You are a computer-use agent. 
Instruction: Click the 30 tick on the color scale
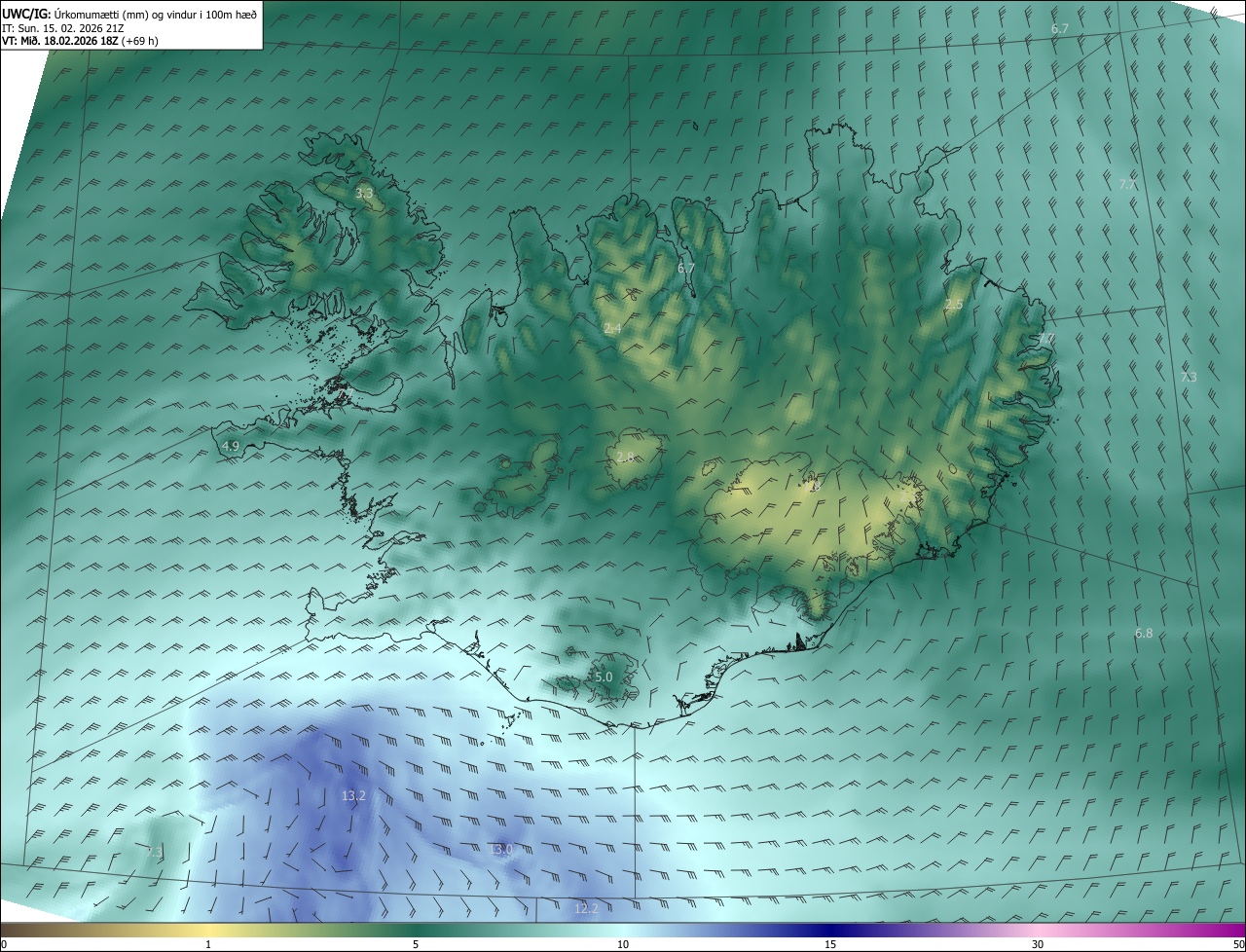pos(1038,944)
